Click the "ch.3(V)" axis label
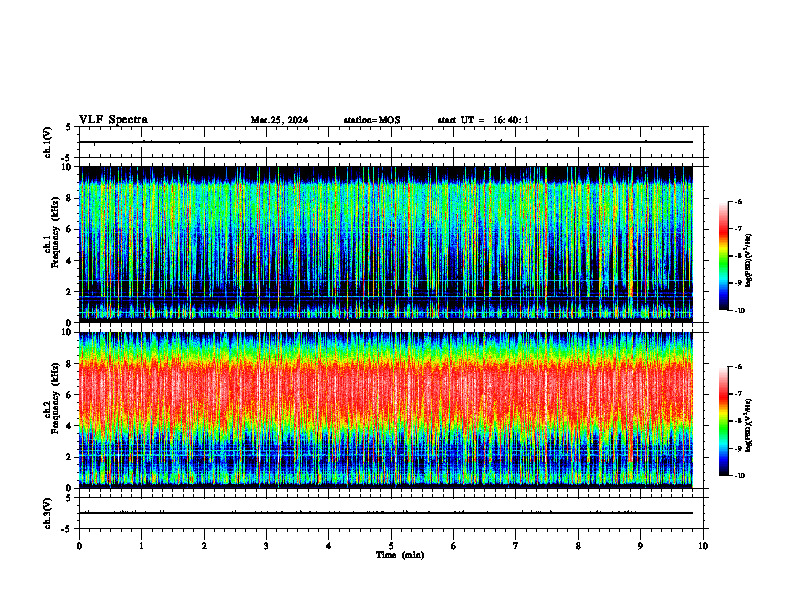Viewport: 792px width, 612px height. coord(47,513)
